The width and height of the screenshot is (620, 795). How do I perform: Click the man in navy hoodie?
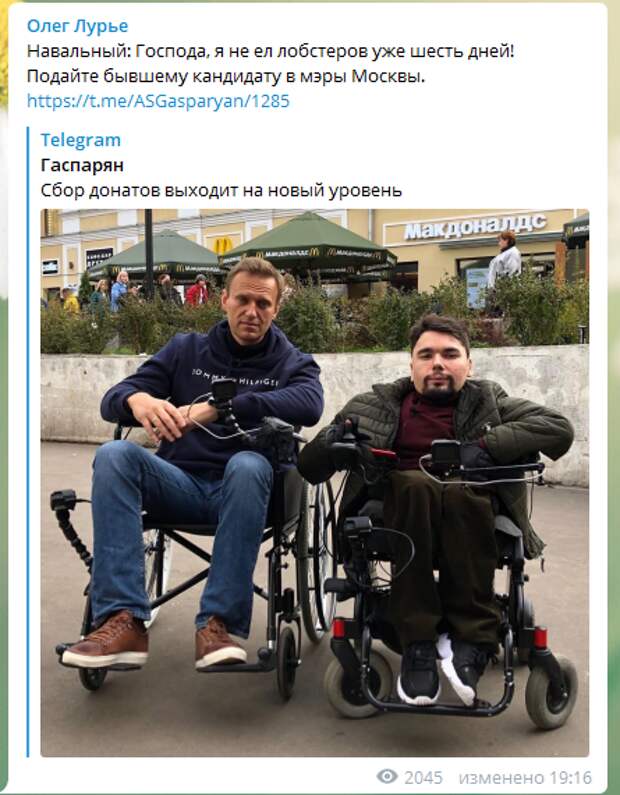pyautogui.click(x=203, y=456)
